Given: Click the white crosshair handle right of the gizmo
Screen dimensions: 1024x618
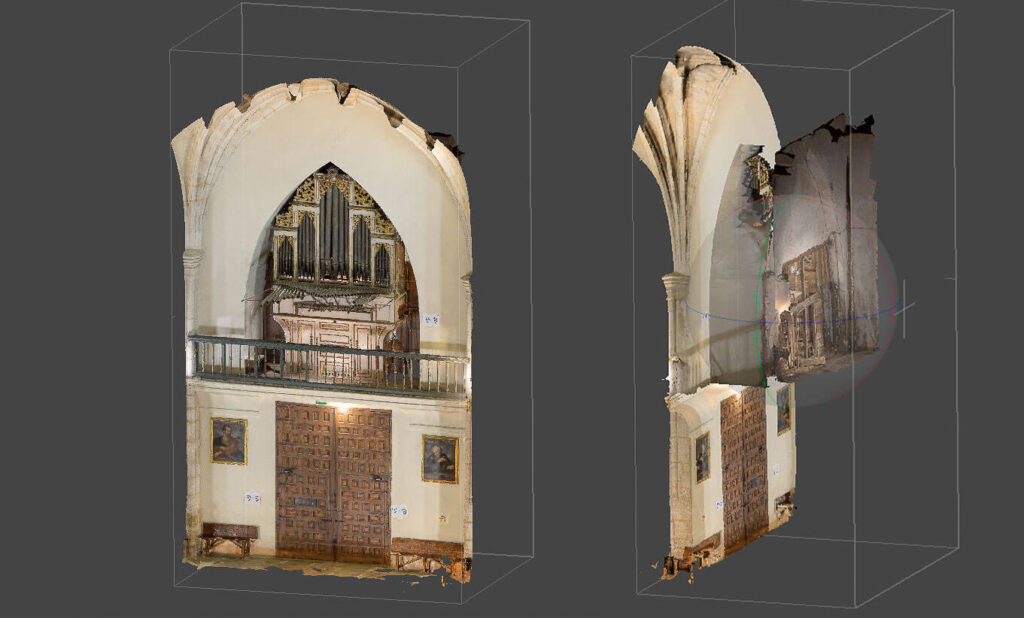Looking at the screenshot, I should [904, 307].
